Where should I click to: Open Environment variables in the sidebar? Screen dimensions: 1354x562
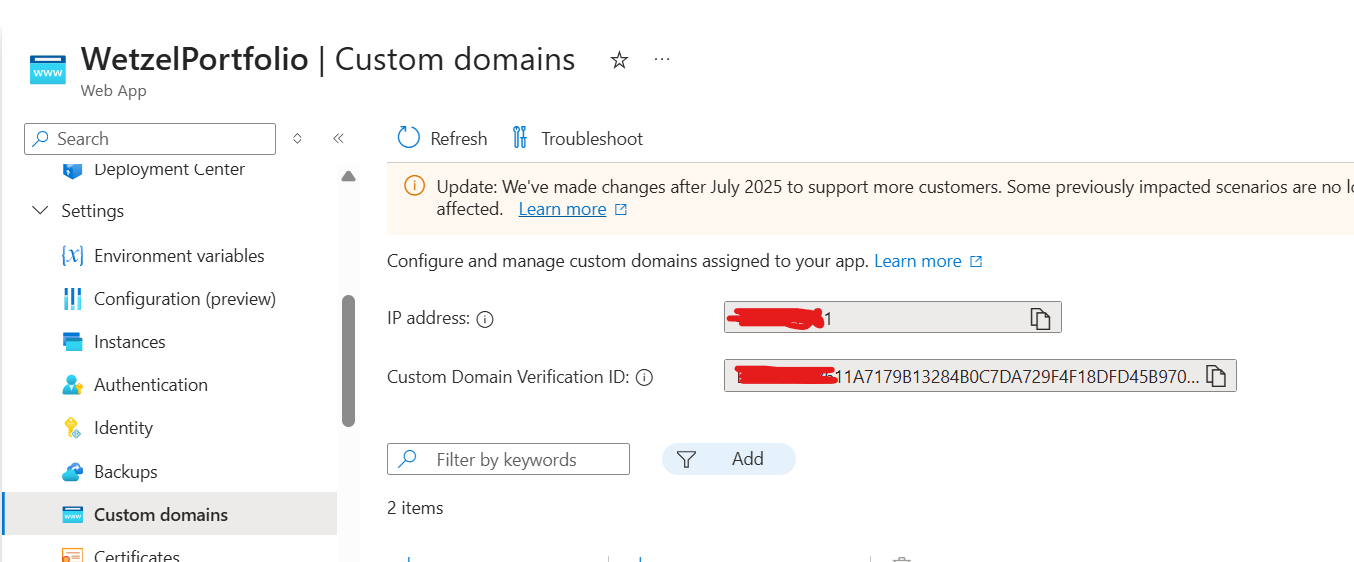point(178,256)
